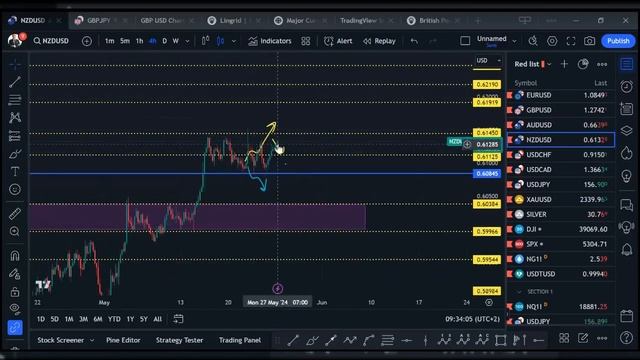
Task: Enter fullscreen mode
Action: click(571, 41)
